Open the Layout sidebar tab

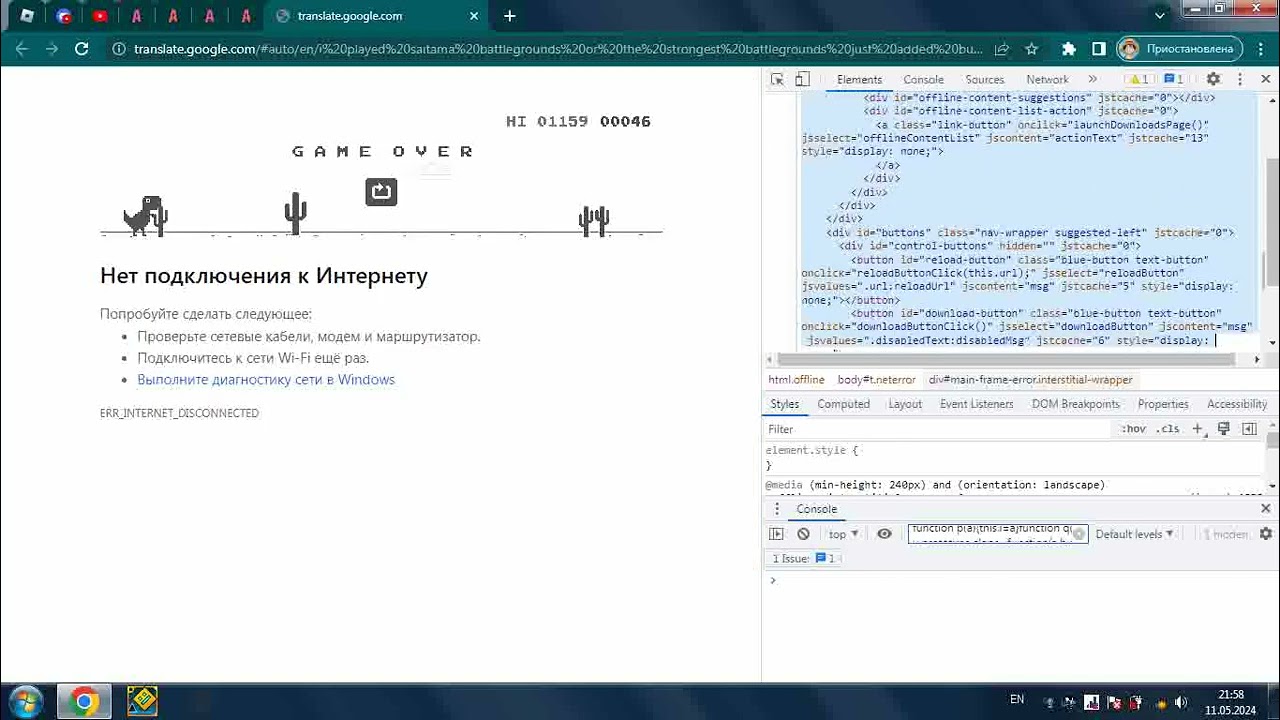pos(905,404)
